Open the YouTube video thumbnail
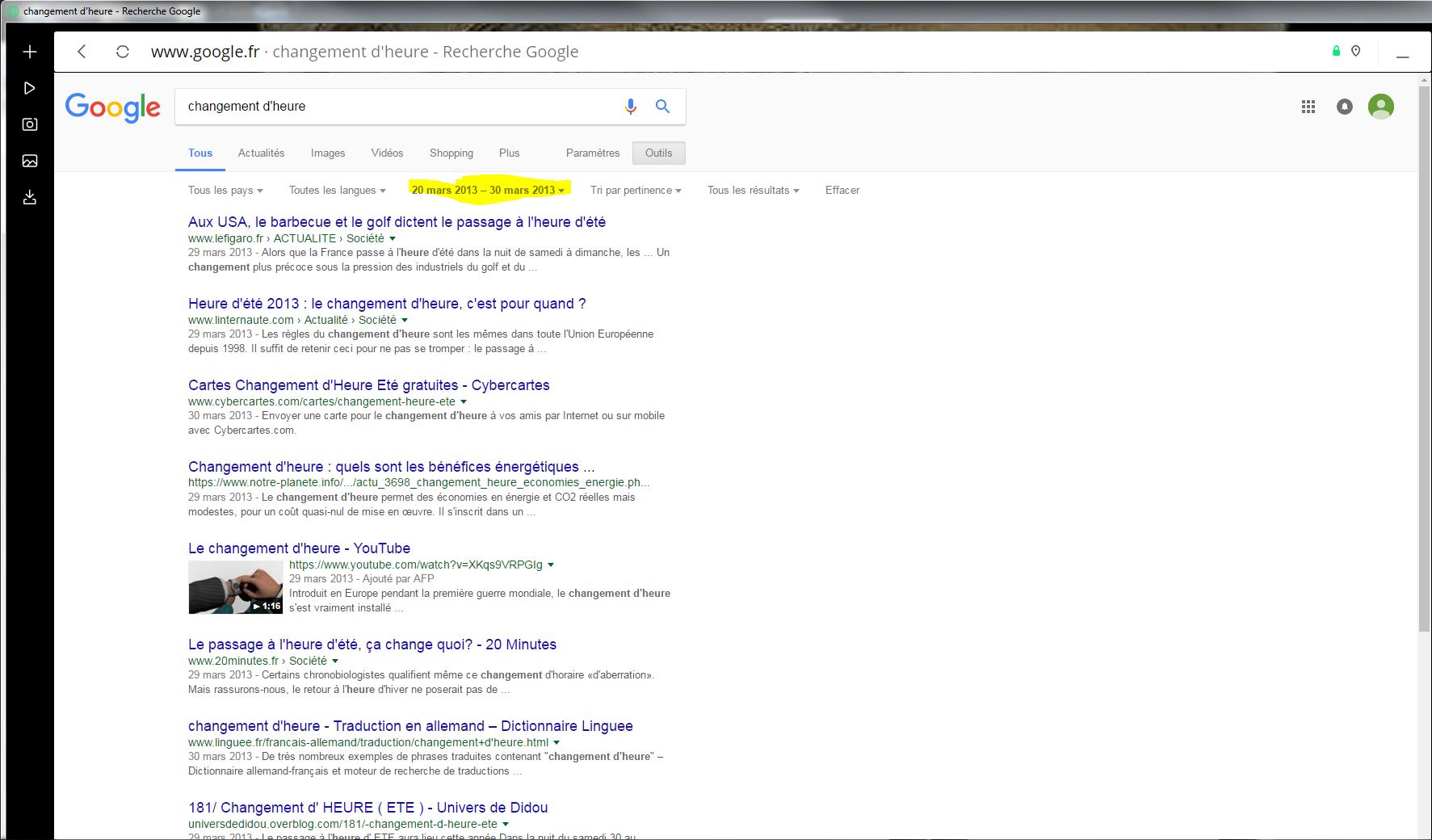The width and height of the screenshot is (1432, 840). tap(235, 587)
